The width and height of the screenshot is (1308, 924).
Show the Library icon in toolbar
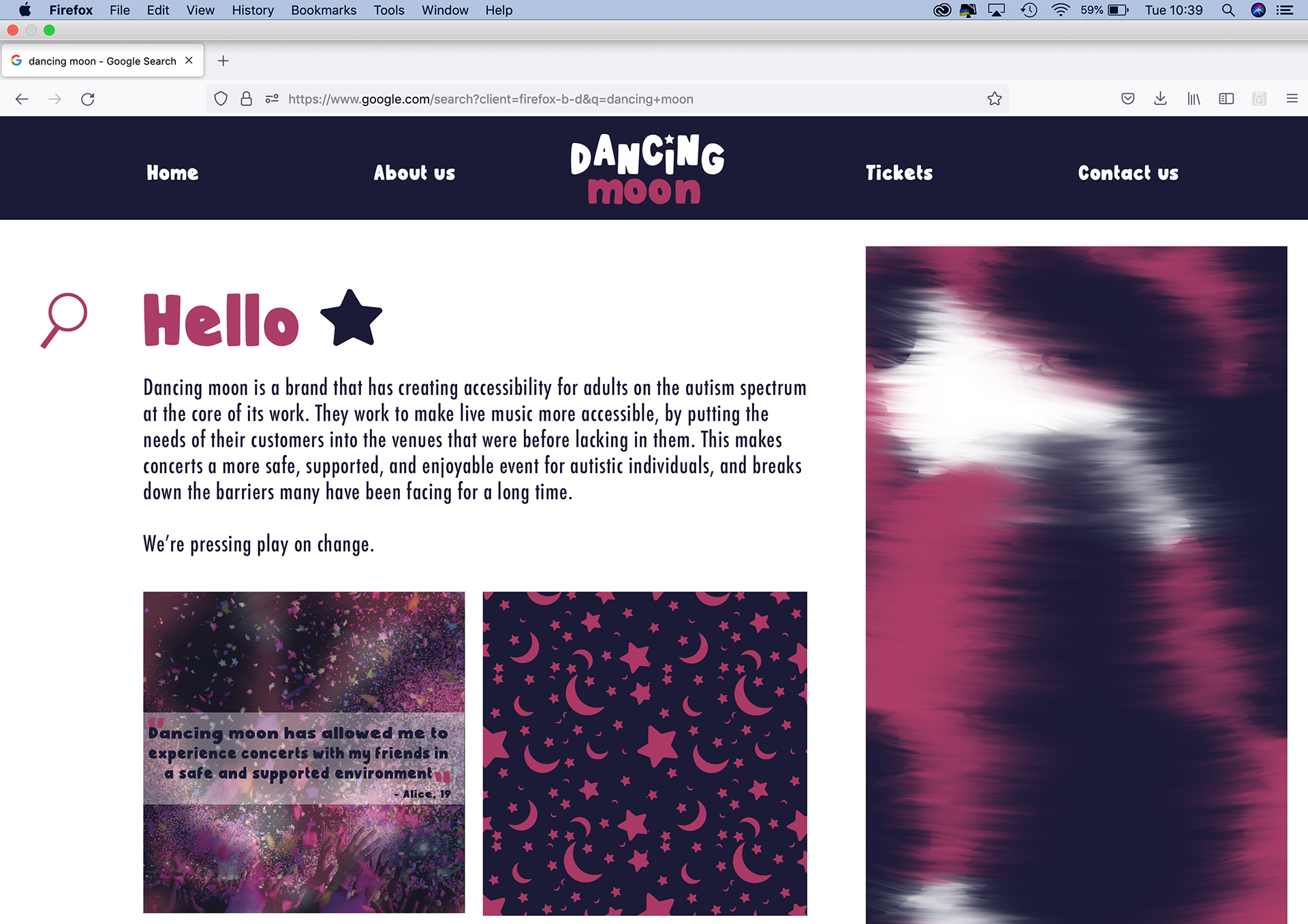tap(1194, 99)
